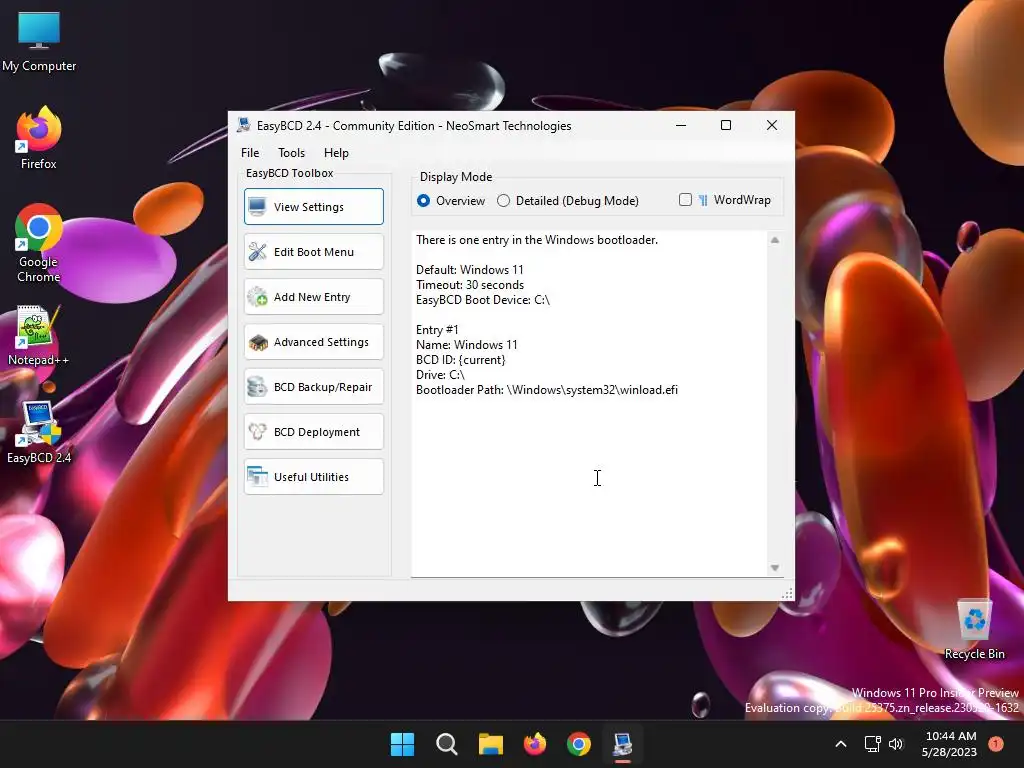
Task: Click the 'Default: Windows 11' line
Action: click(470, 270)
